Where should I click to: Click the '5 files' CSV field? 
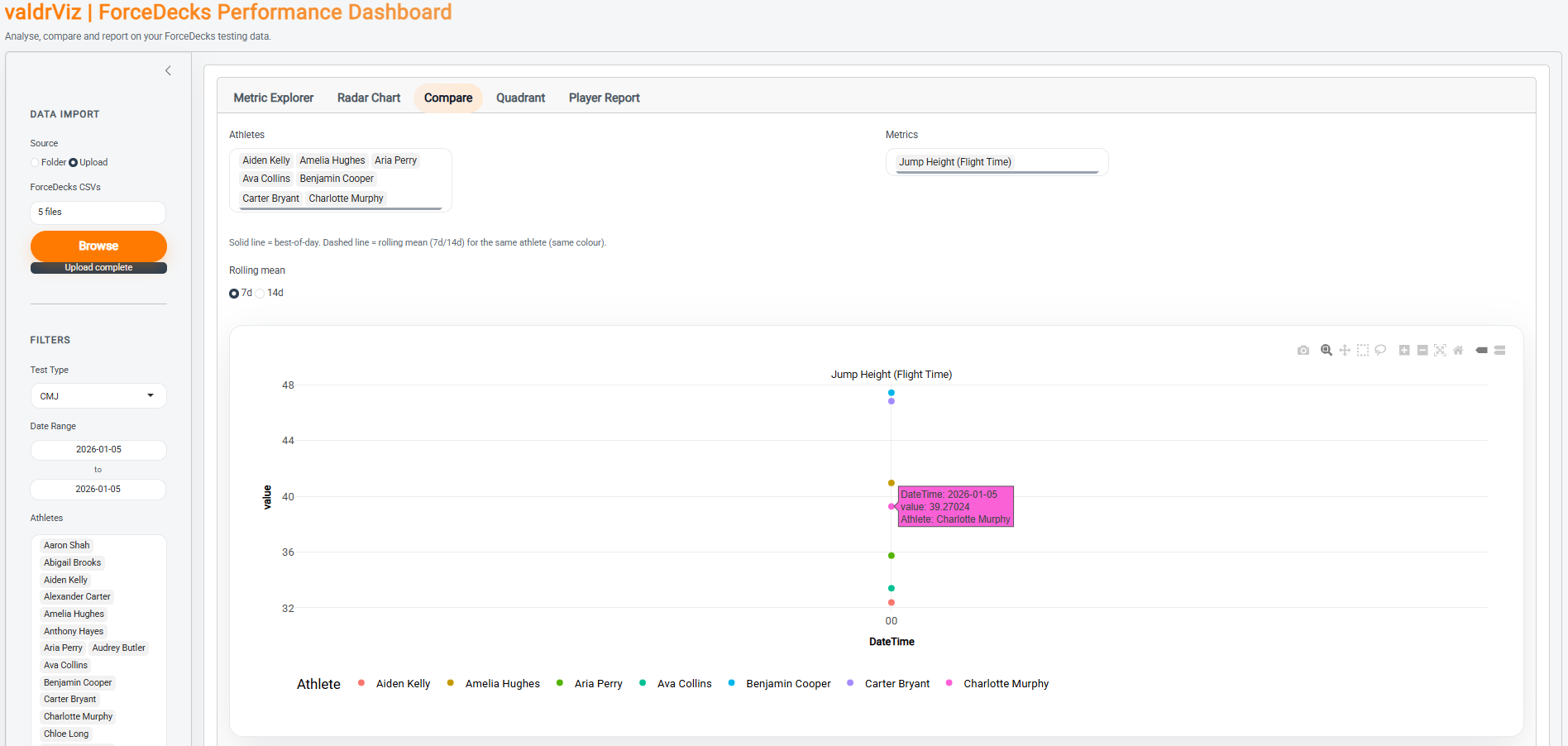point(98,213)
